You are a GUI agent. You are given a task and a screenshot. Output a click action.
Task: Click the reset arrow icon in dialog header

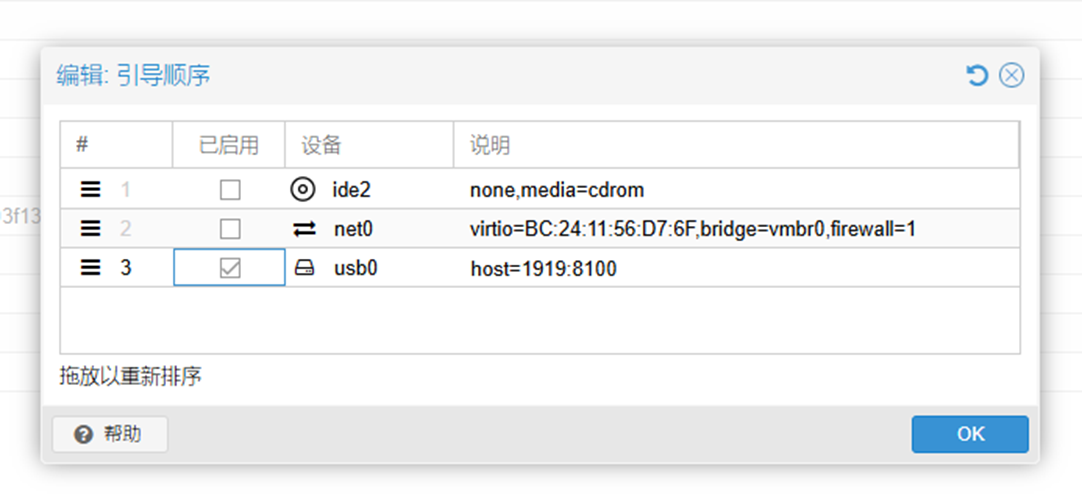976,75
